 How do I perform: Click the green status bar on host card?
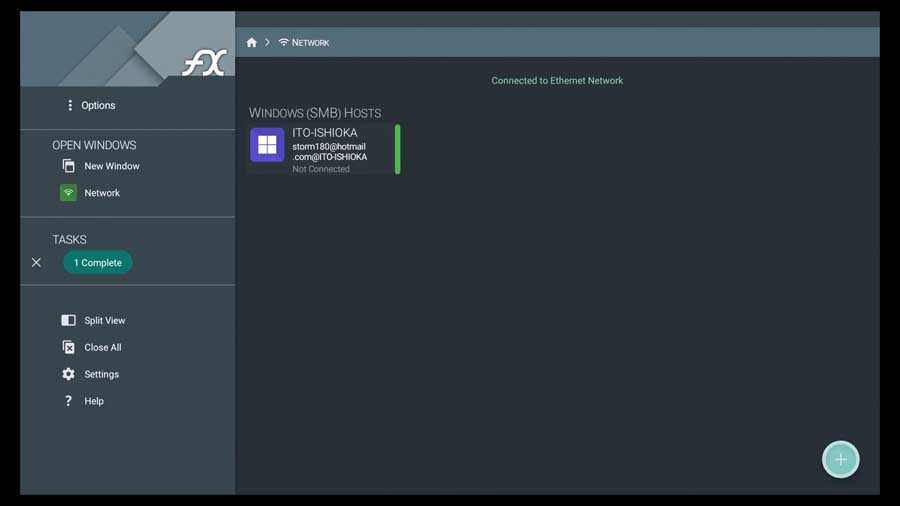(397, 149)
